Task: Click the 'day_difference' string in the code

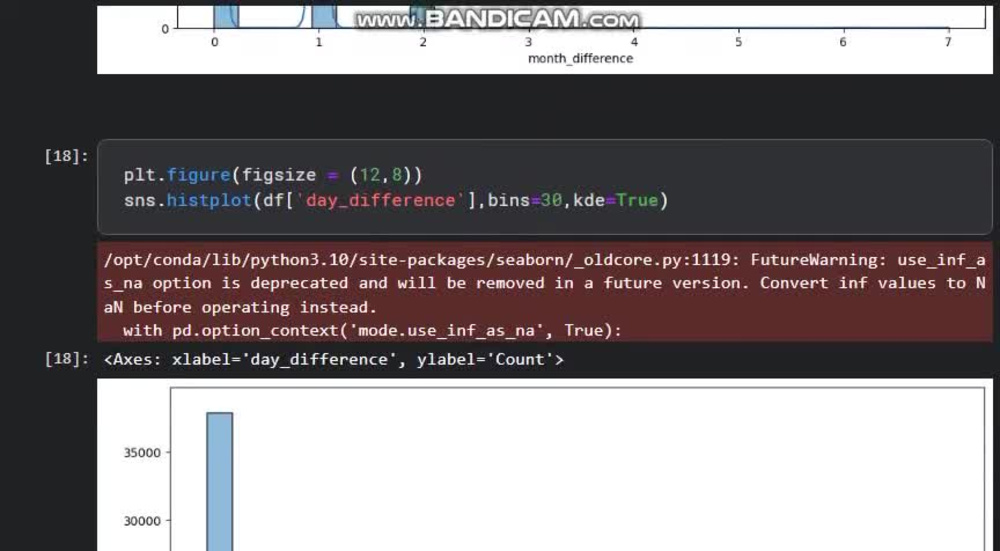Action: (381, 200)
